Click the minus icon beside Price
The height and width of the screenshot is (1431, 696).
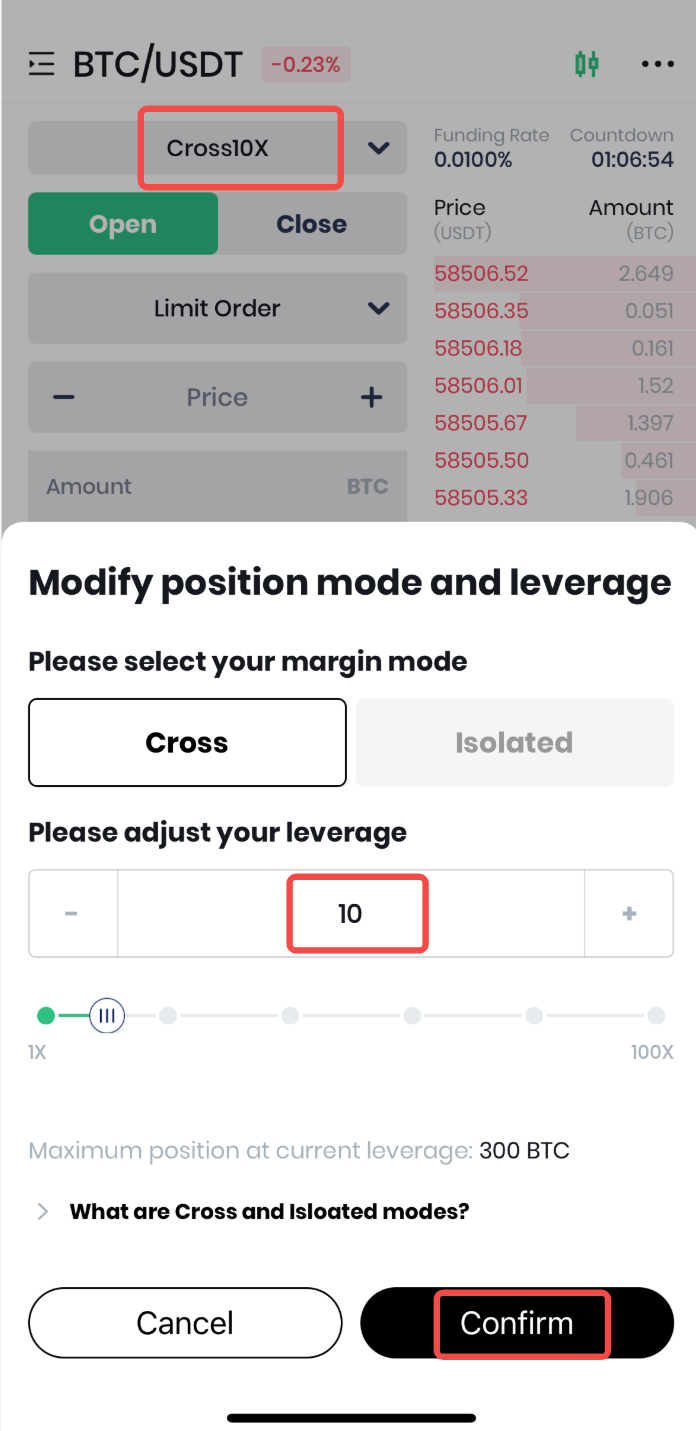click(64, 398)
